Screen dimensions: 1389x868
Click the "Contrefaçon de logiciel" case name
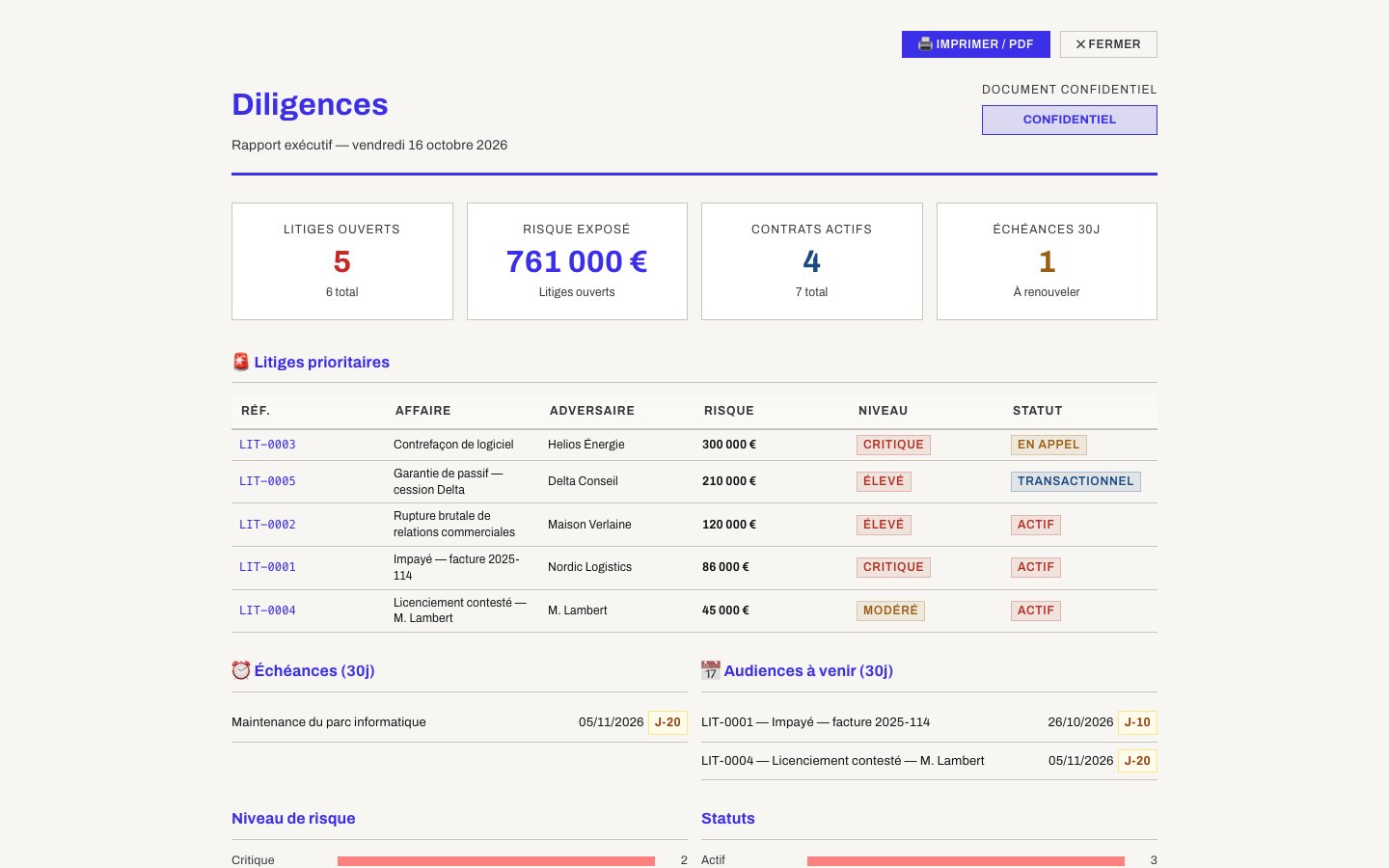453,445
